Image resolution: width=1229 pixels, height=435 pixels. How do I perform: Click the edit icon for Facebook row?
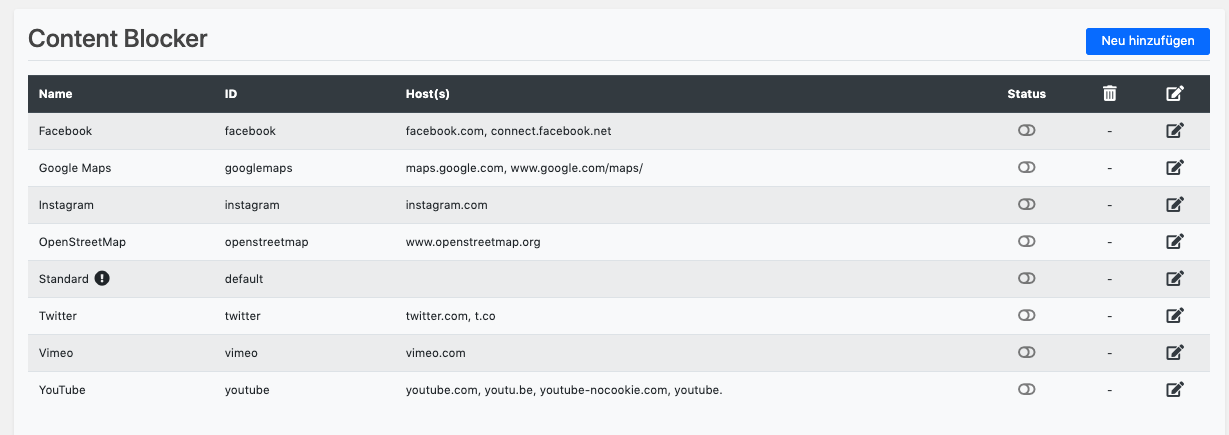[1175, 131]
